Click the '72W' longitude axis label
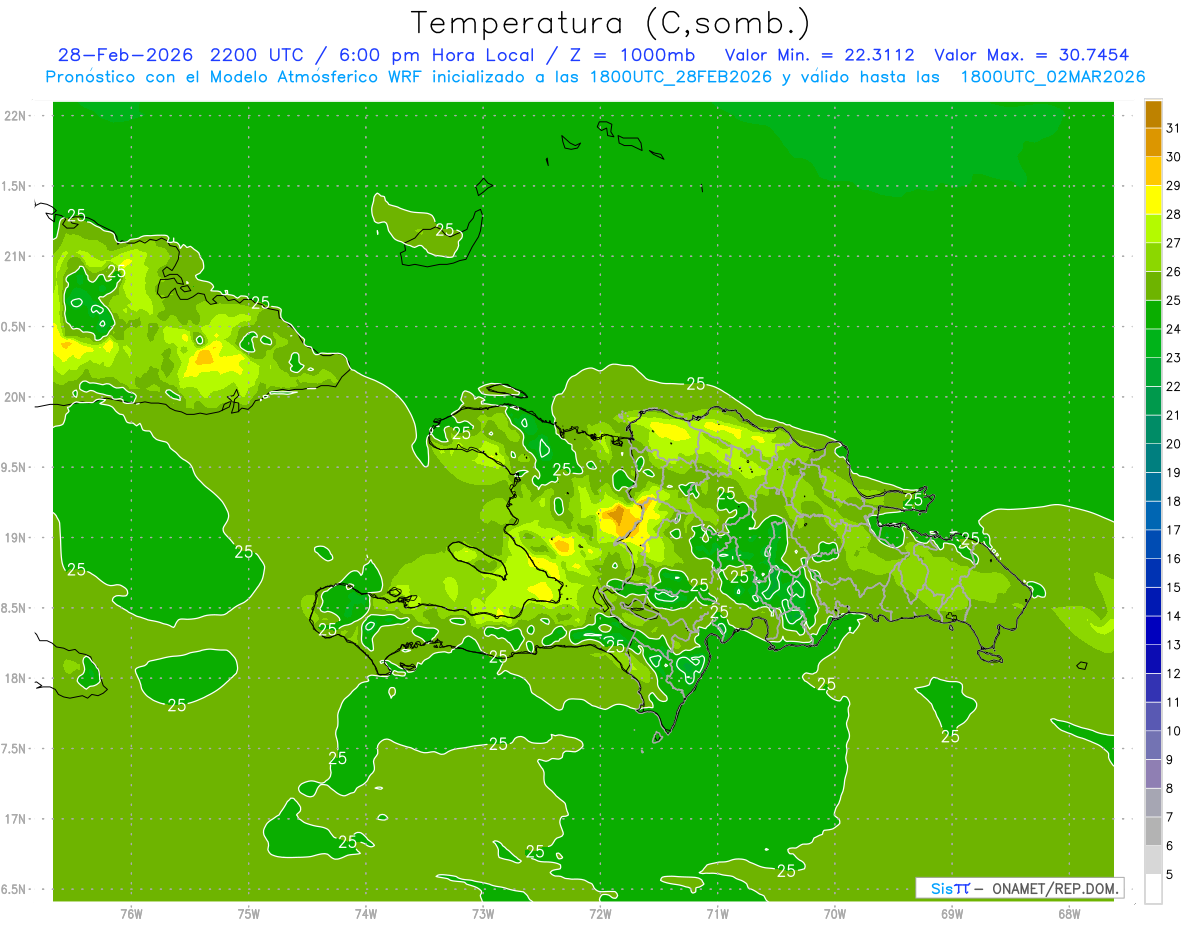 600,913
